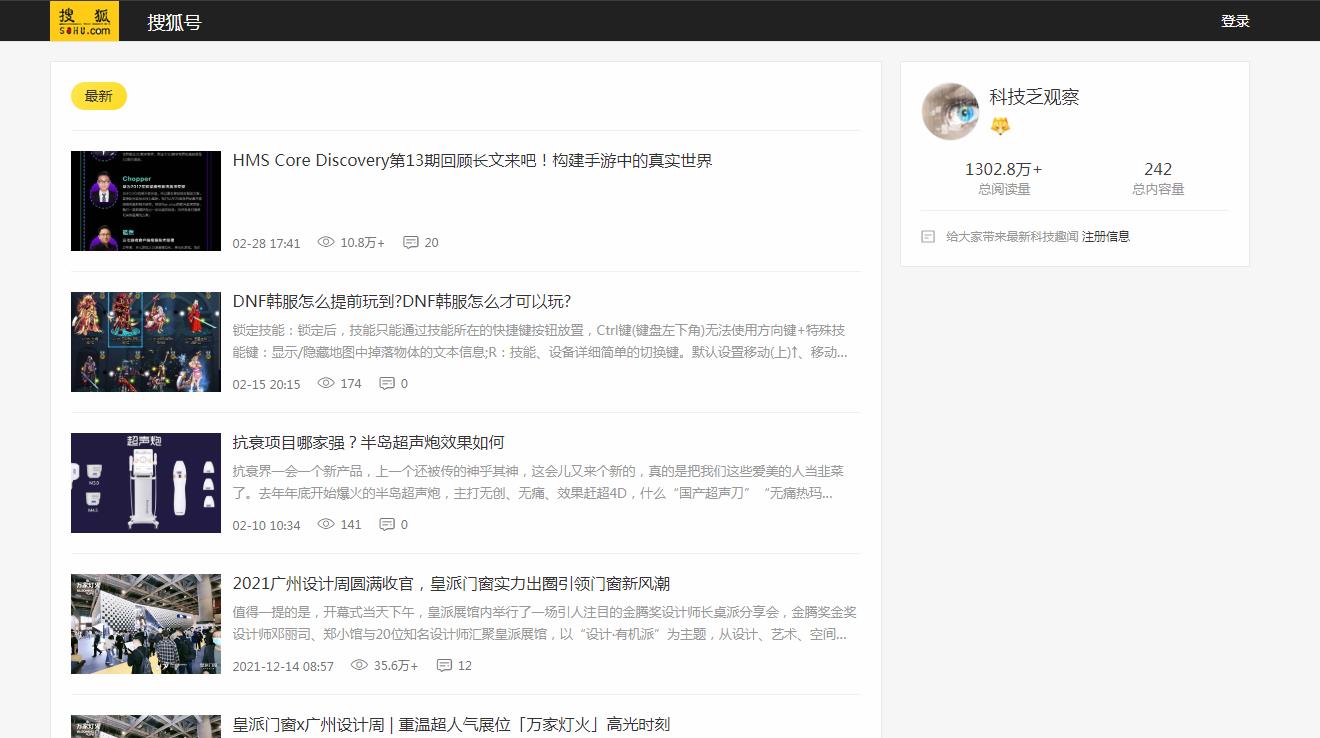Open 抗衰项目哪家强 article title
This screenshot has width=1320, height=738.
368,443
